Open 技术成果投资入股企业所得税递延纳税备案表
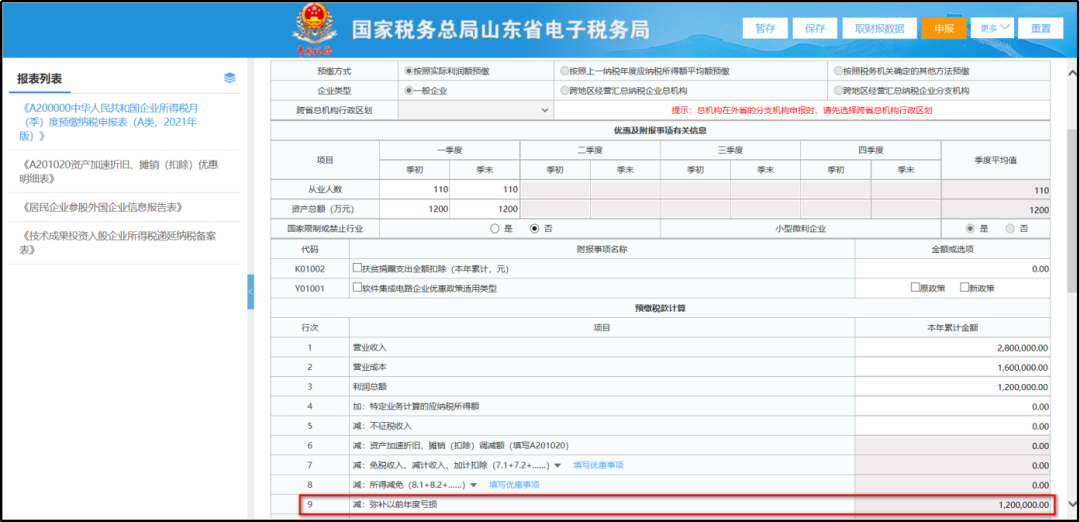 [x=117, y=242]
